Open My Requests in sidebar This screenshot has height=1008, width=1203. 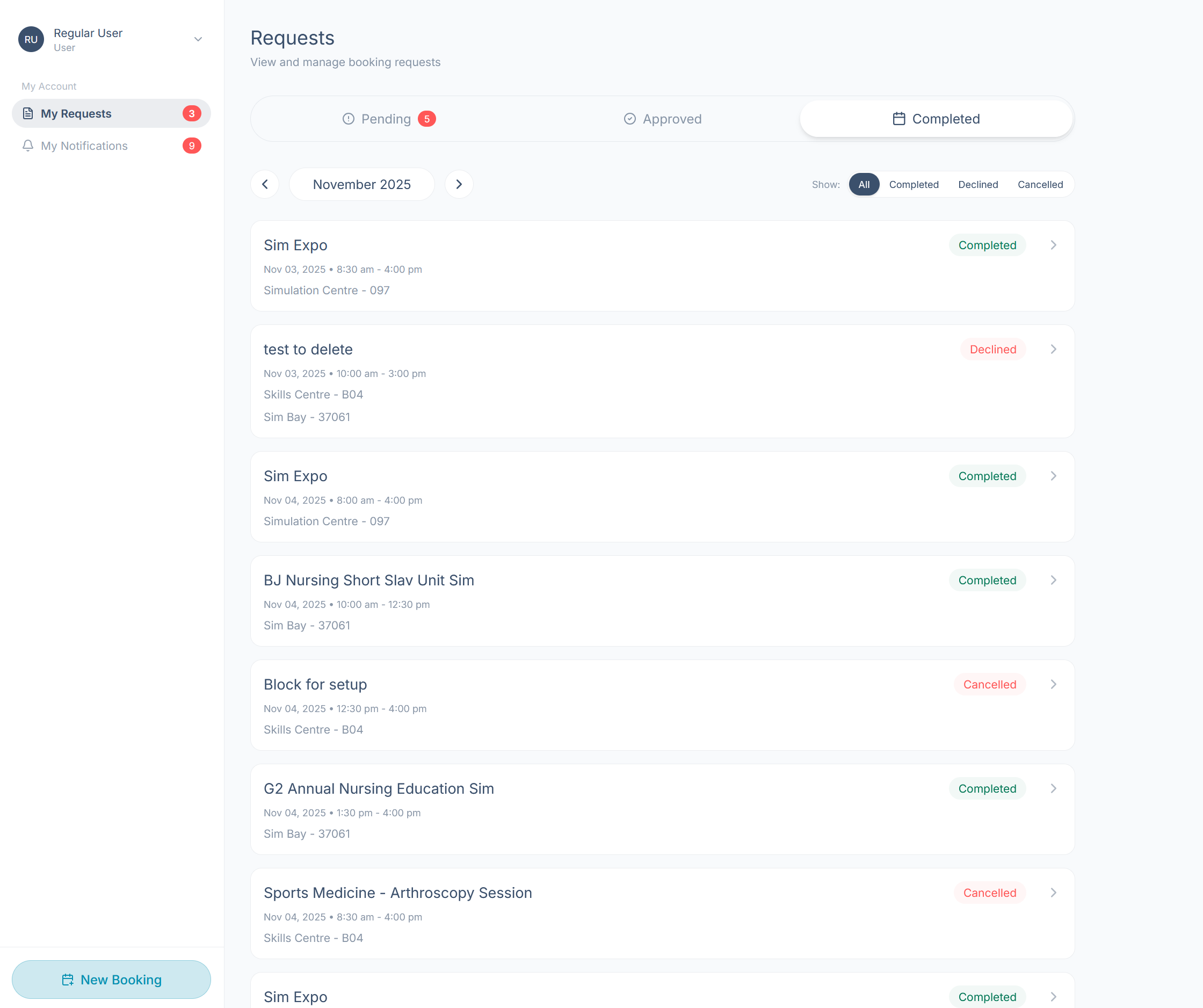point(111,113)
